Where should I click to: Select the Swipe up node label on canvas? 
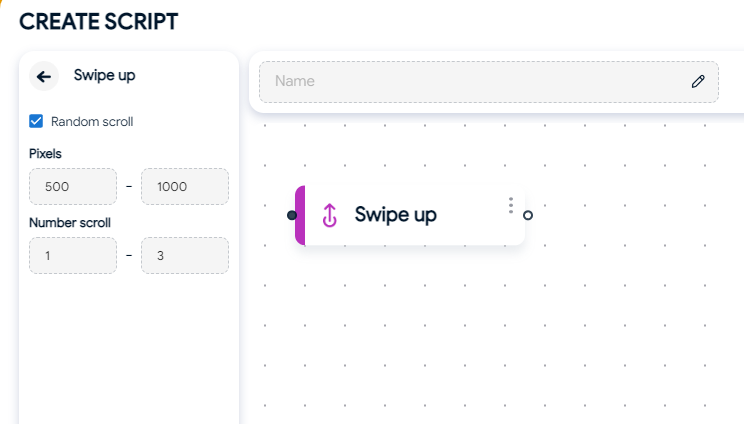click(396, 215)
